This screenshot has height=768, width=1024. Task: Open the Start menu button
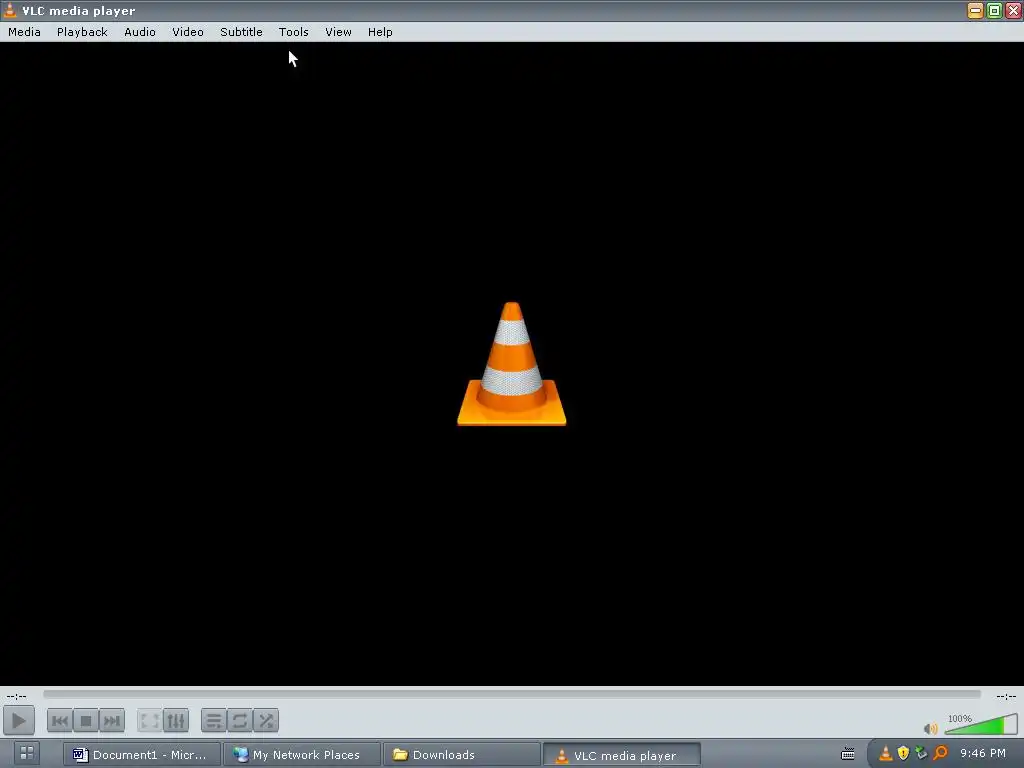click(27, 753)
